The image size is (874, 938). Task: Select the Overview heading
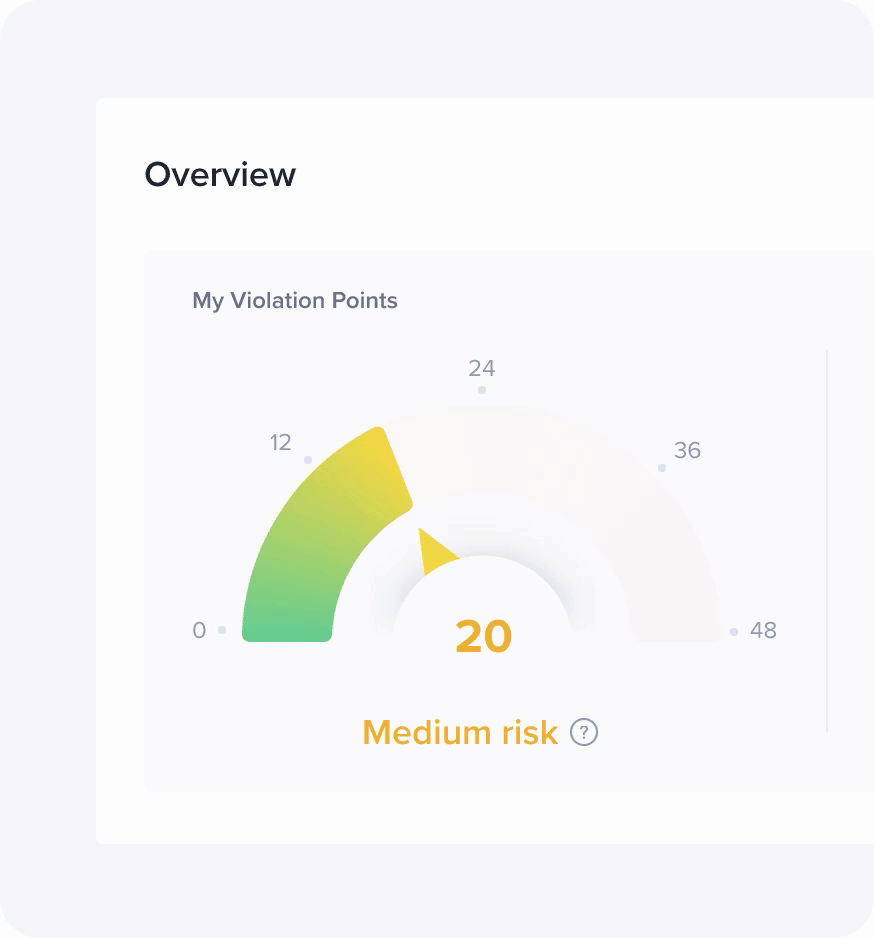point(220,175)
